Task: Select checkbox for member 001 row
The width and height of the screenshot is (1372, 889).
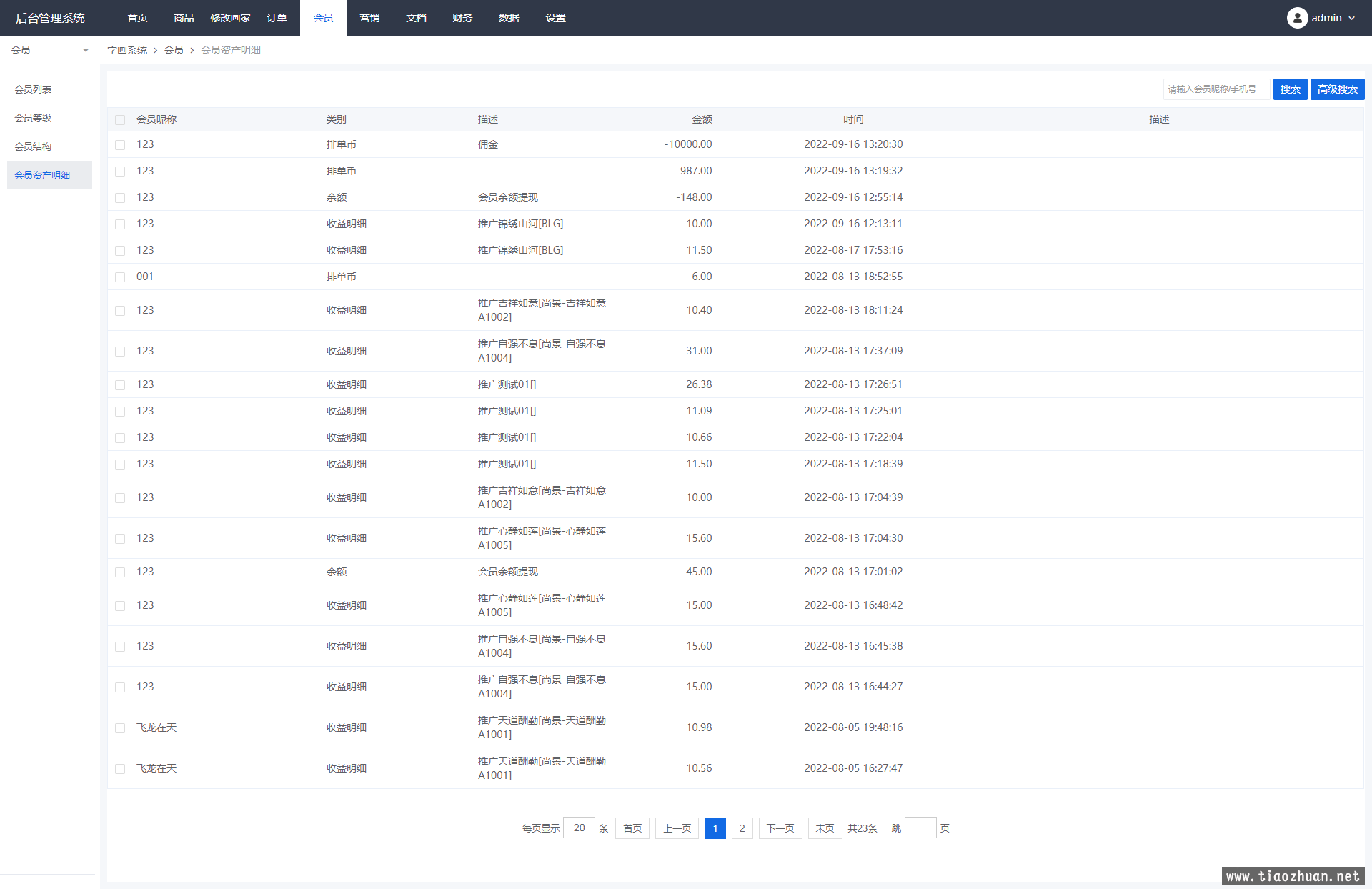Action: [x=120, y=277]
